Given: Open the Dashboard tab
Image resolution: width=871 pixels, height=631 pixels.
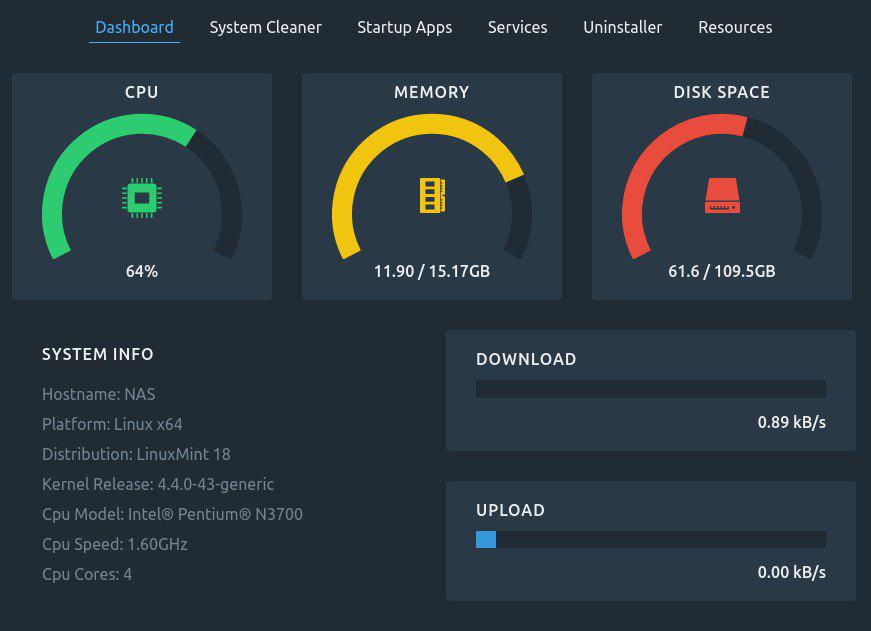Looking at the screenshot, I should click(x=134, y=27).
